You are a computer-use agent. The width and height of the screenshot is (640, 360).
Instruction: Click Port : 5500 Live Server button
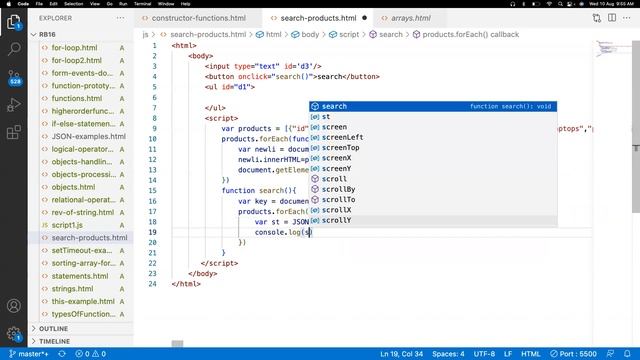pos(573,354)
